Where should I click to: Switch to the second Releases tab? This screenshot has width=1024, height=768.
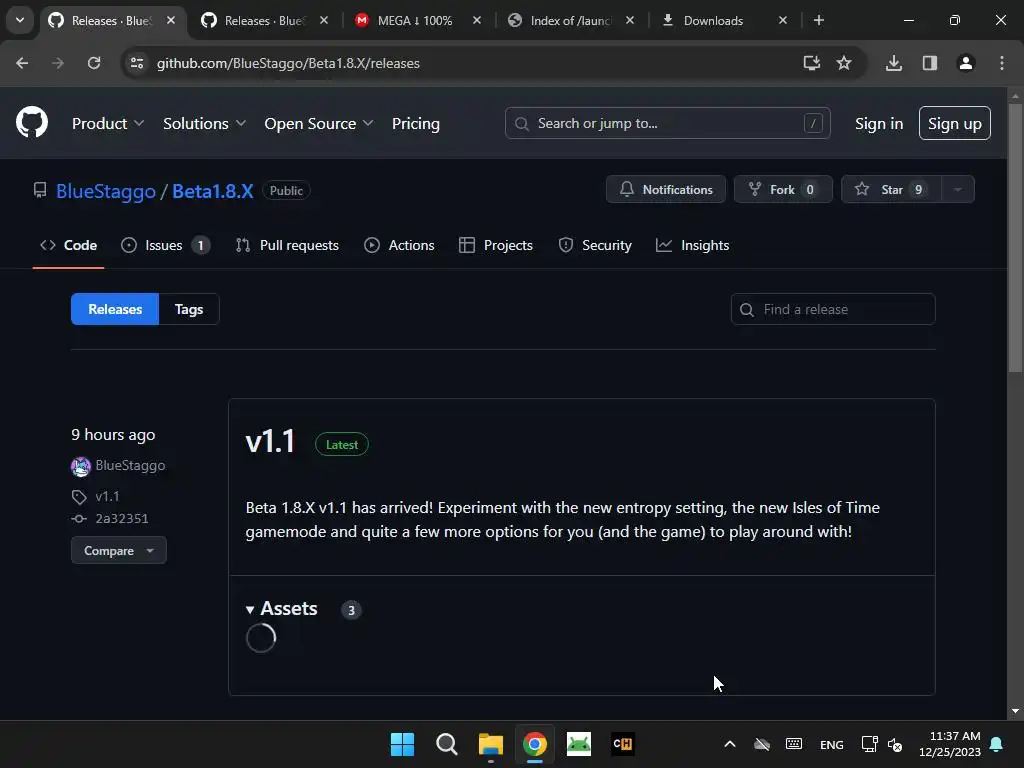click(264, 20)
